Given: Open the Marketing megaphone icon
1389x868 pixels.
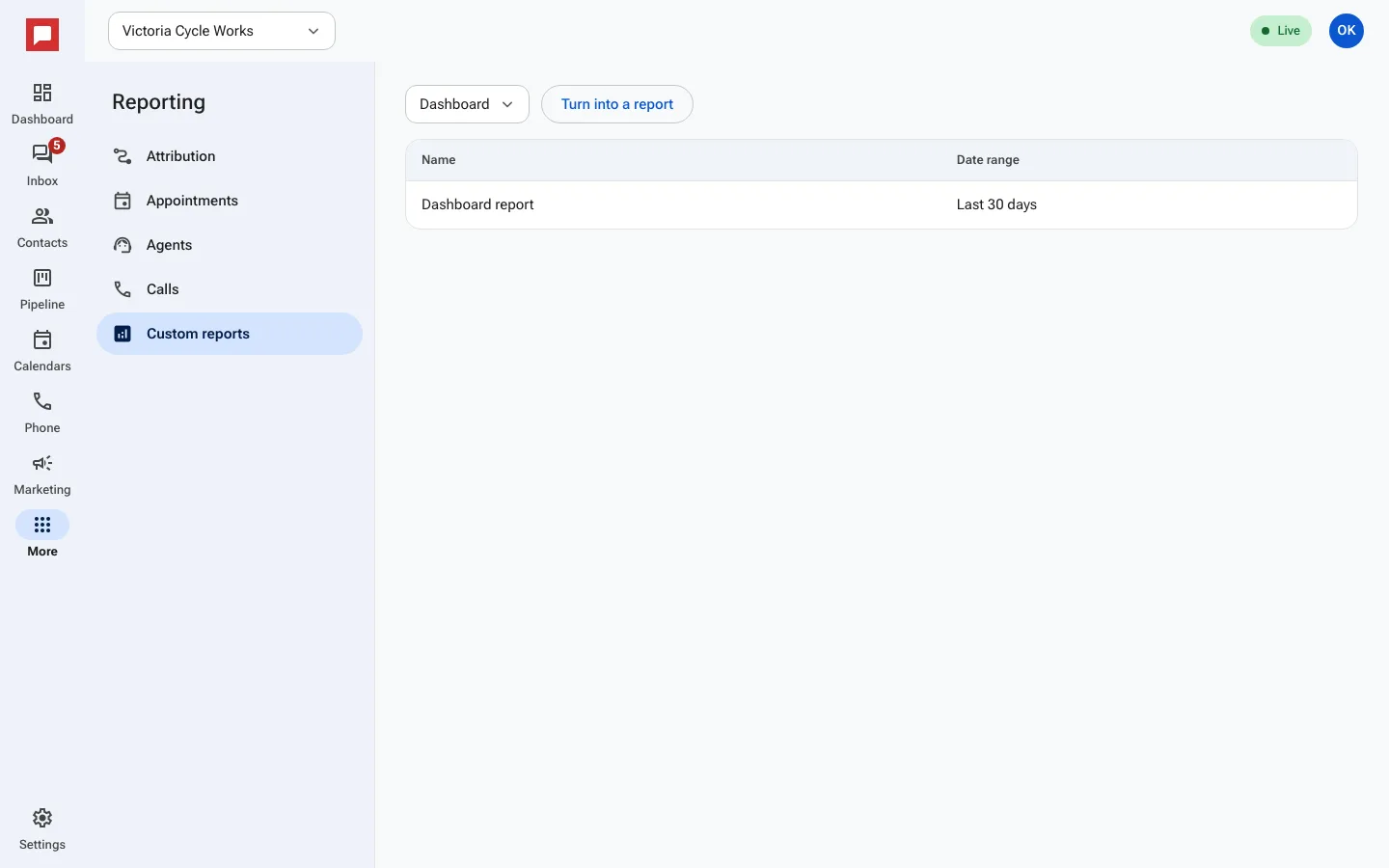Looking at the screenshot, I should pos(42,463).
